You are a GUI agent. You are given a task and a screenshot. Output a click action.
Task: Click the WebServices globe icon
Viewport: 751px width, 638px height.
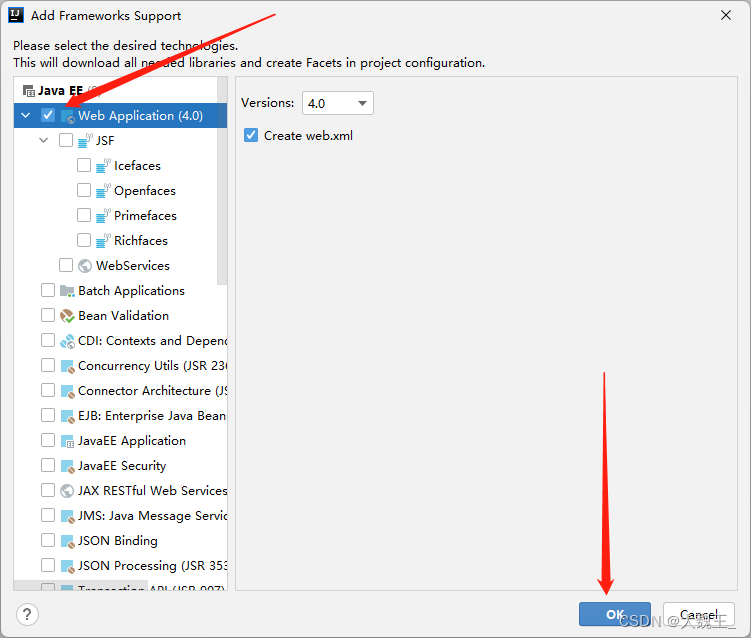tap(85, 266)
